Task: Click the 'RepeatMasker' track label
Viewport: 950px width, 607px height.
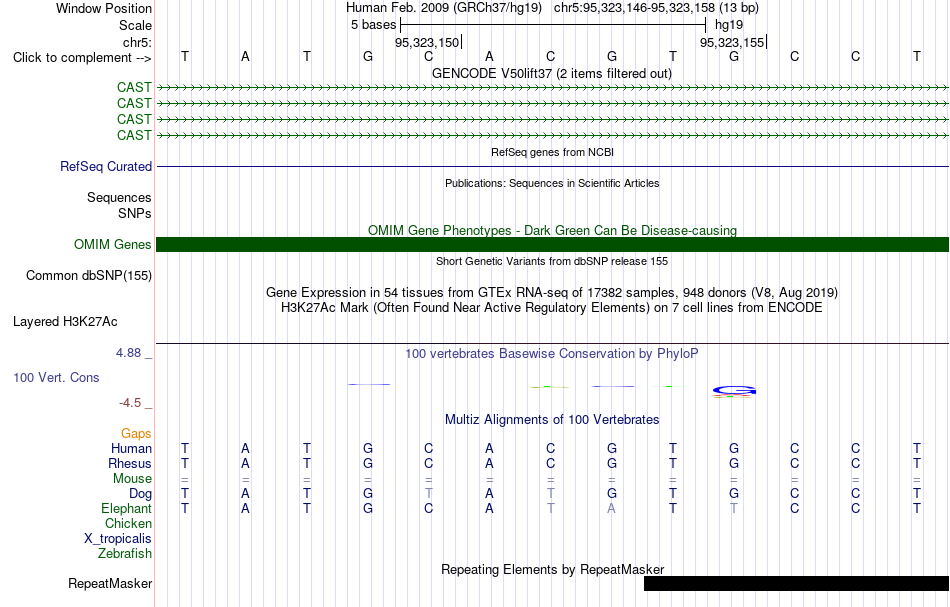Action: click(110, 583)
